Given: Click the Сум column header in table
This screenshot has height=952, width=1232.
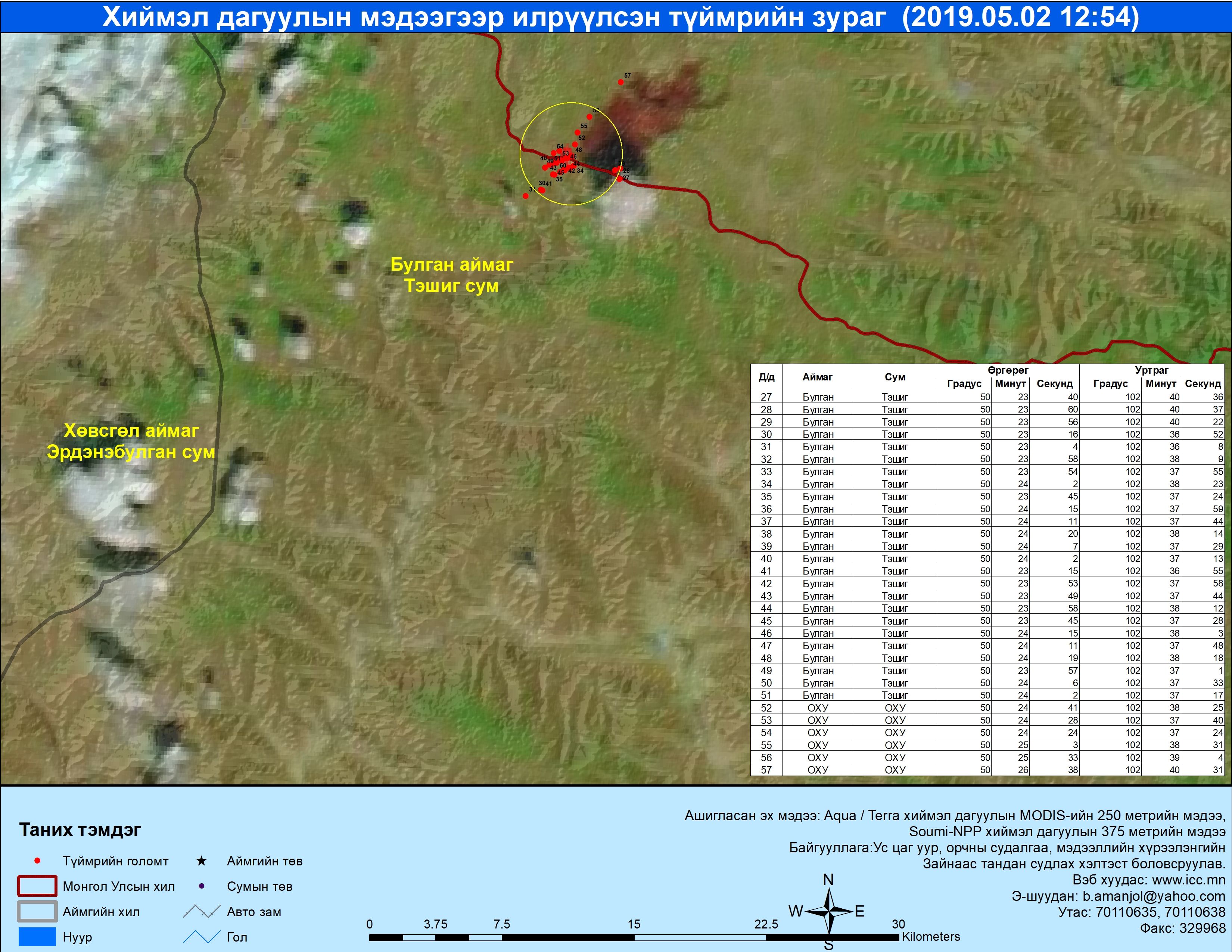Looking at the screenshot, I should [x=895, y=377].
